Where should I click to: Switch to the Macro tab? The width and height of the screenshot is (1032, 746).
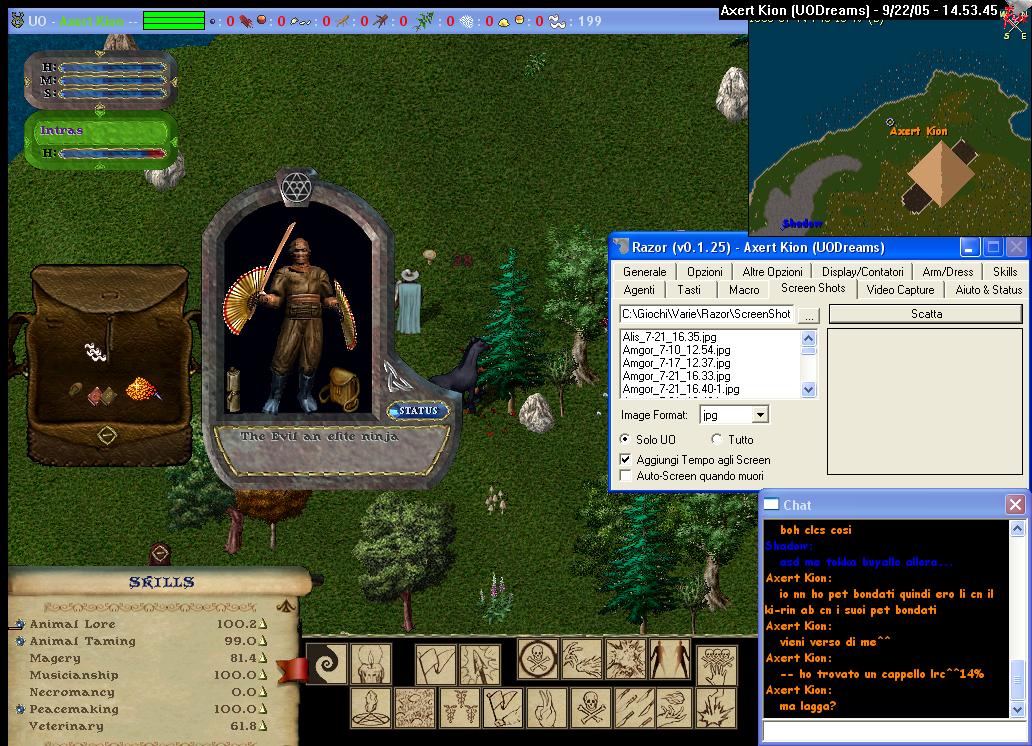click(744, 290)
